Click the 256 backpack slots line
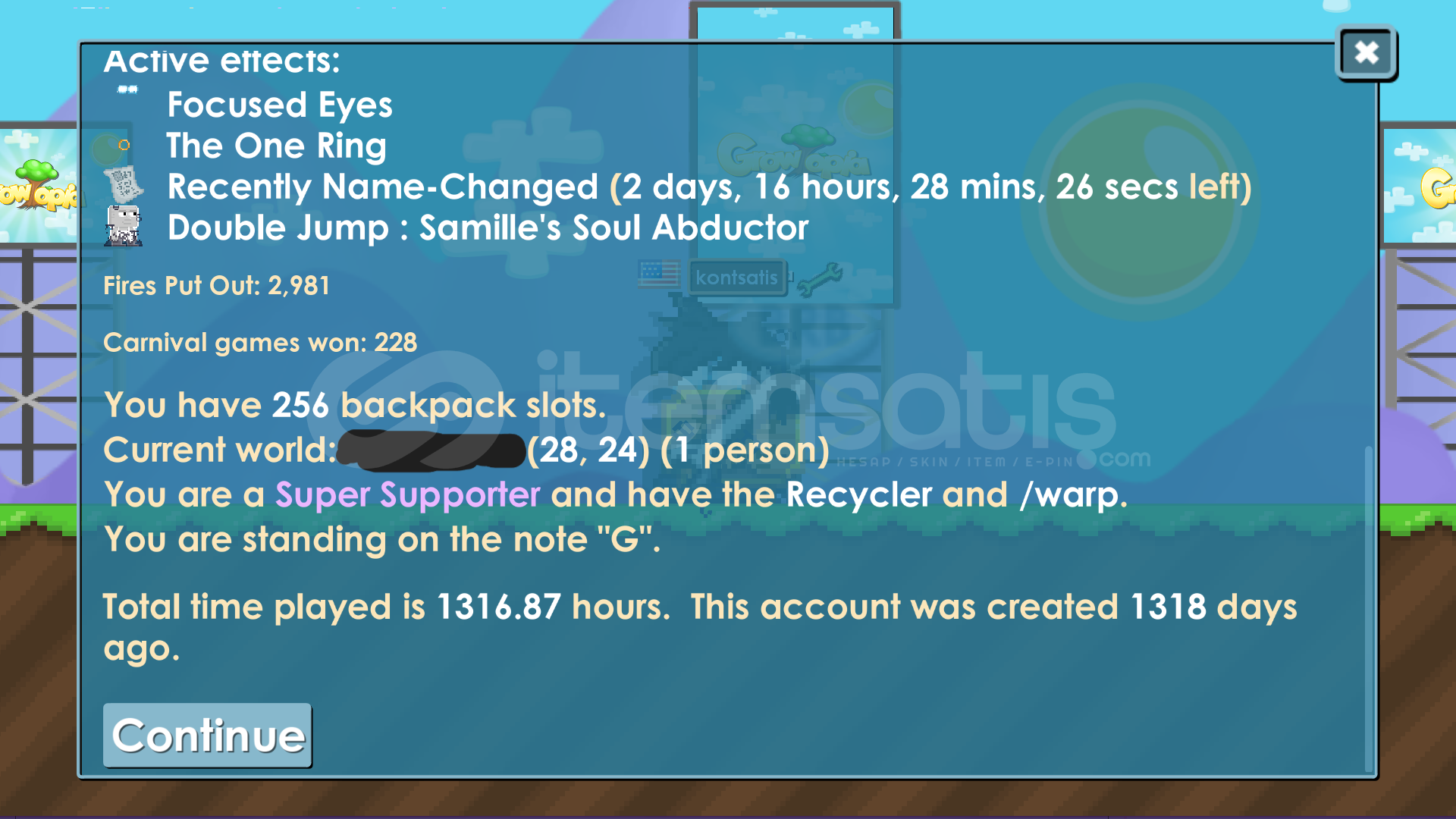Image resolution: width=1456 pixels, height=819 pixels. point(355,405)
